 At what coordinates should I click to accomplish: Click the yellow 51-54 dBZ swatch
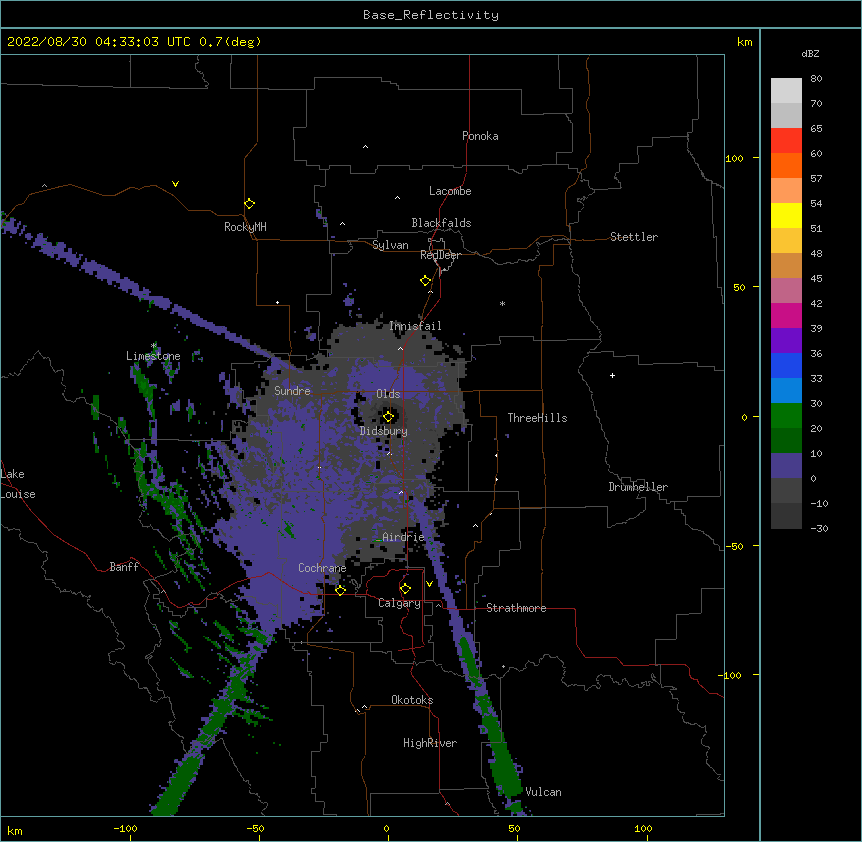tap(786, 215)
